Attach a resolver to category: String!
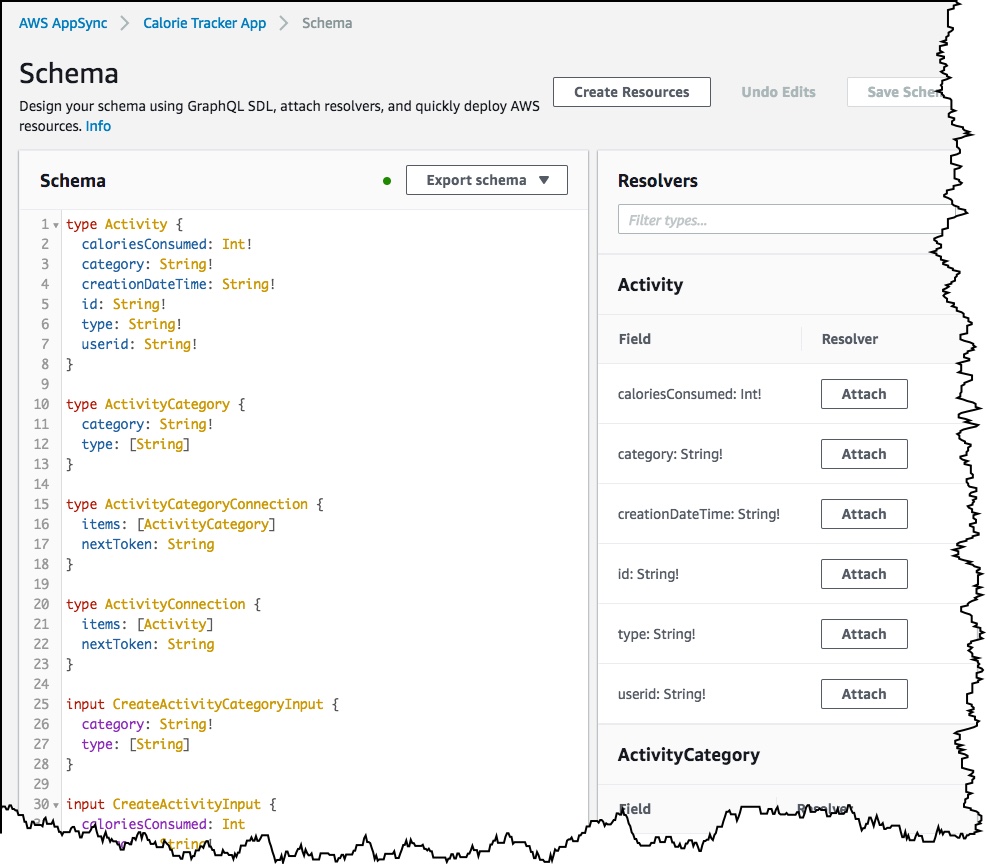 [x=864, y=454]
